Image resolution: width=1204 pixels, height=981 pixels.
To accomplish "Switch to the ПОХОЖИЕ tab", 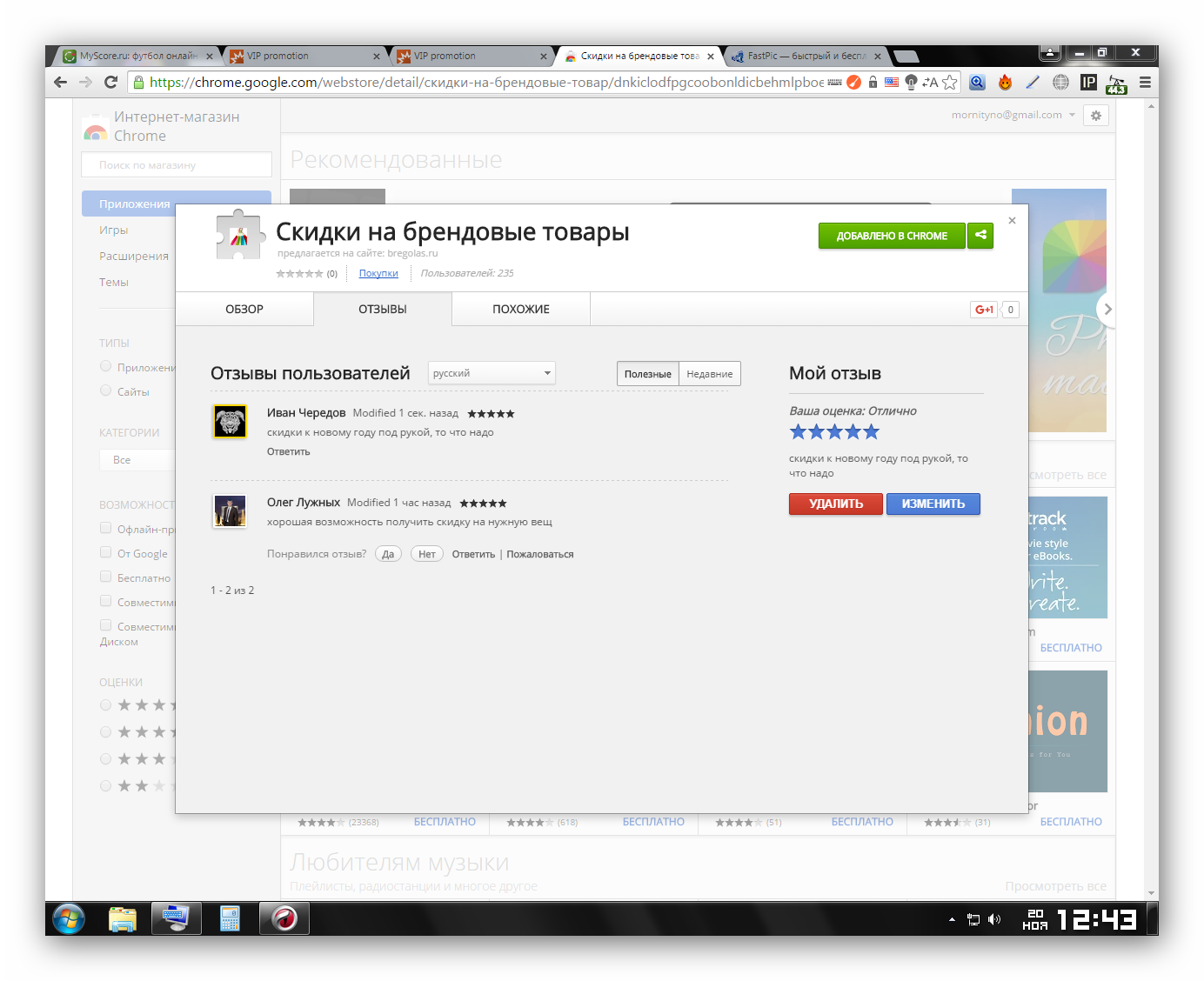I will [521, 309].
